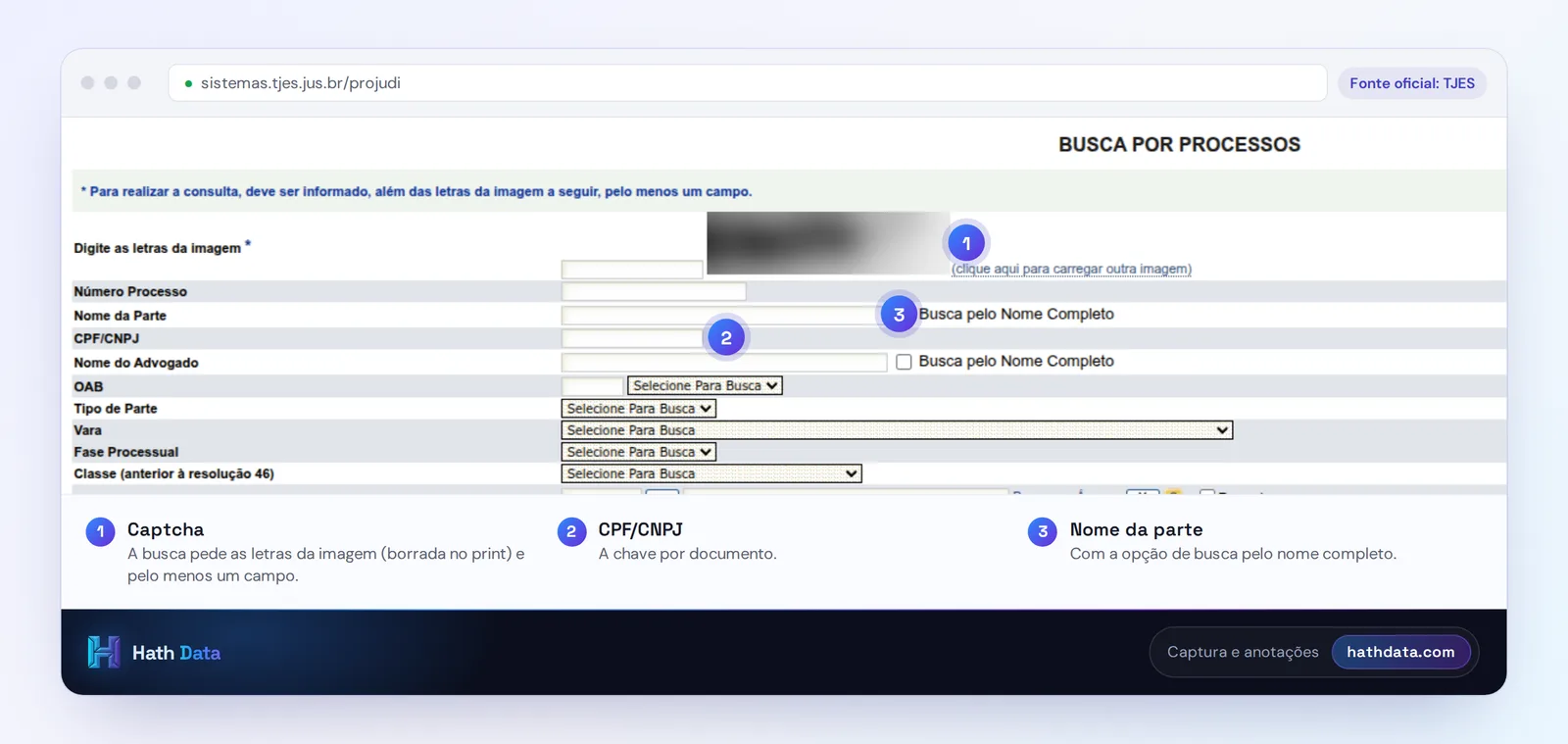Click the 'Para realizar a consulta' instruction text

click(416, 191)
